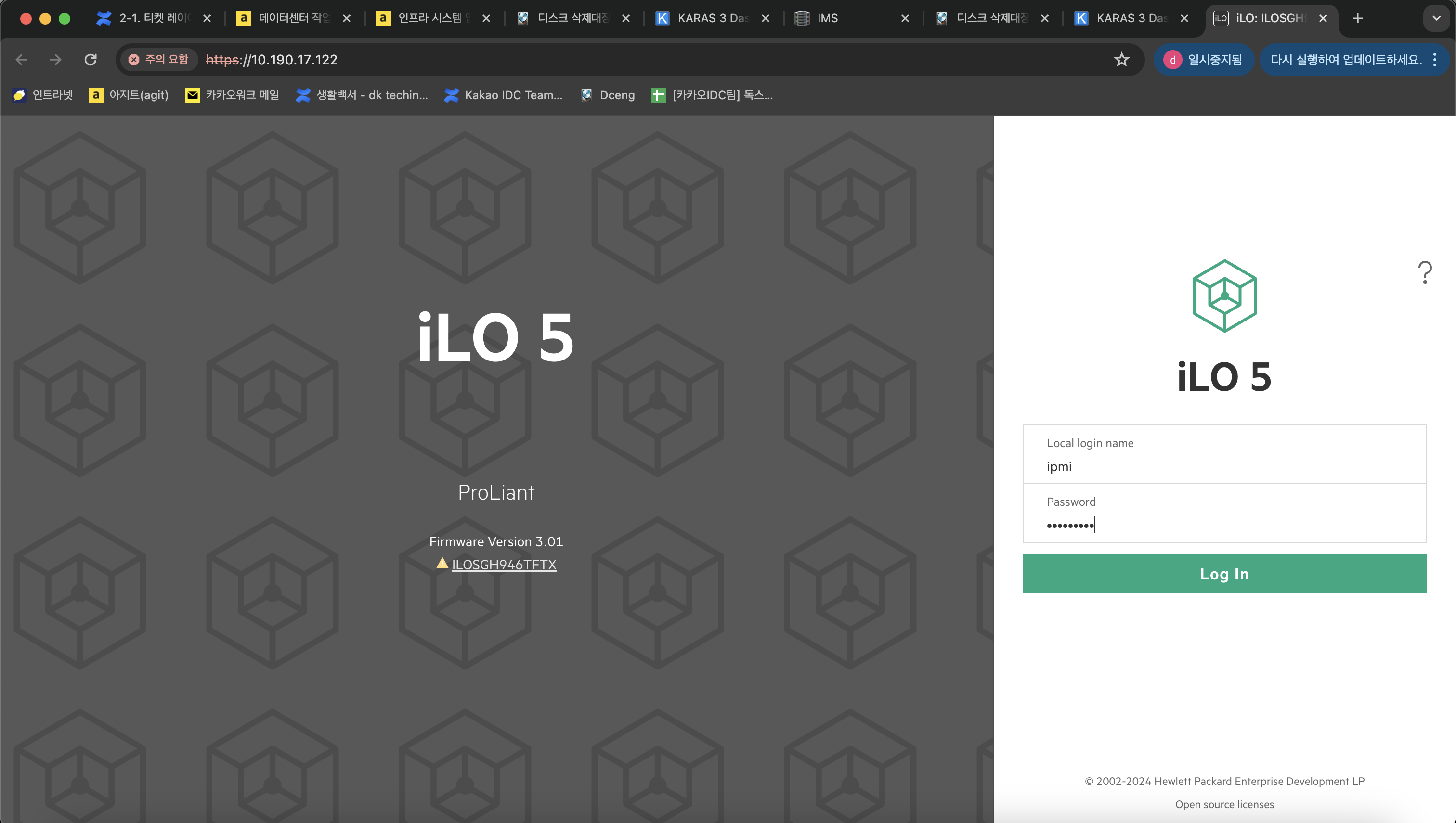
Task: Go back with the browser back arrow
Action: tap(22, 59)
